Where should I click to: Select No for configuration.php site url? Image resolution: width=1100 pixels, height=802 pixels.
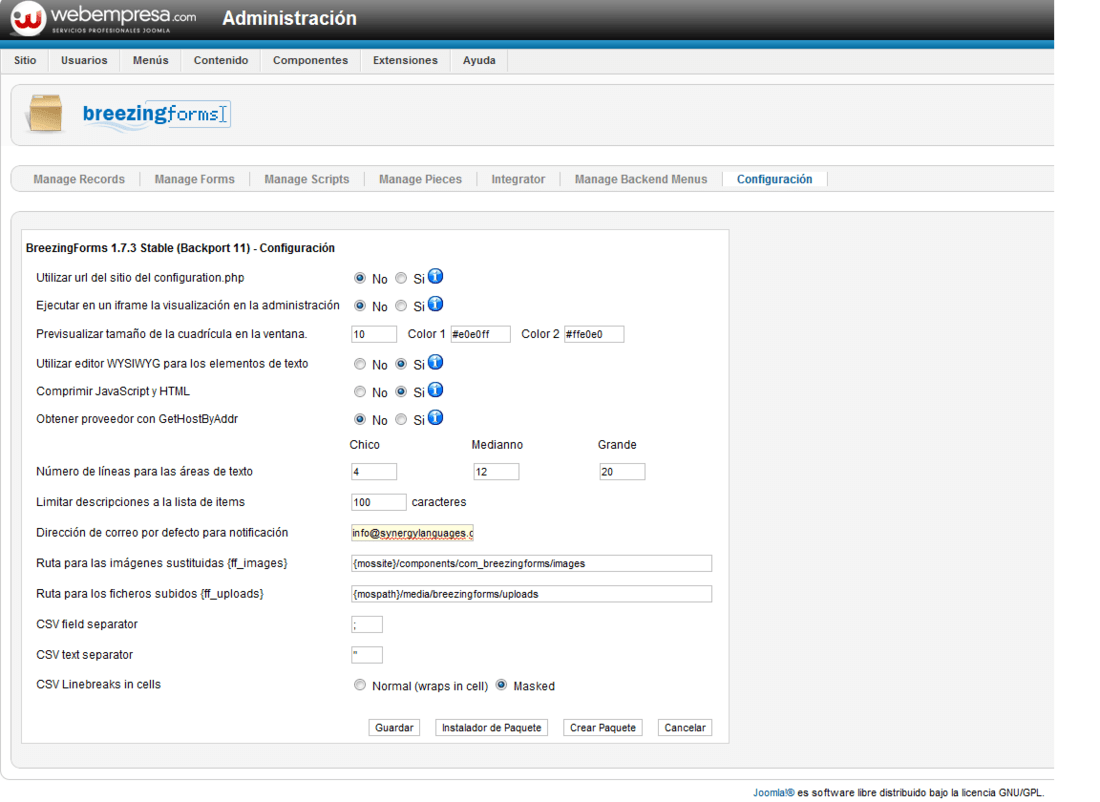[360, 278]
